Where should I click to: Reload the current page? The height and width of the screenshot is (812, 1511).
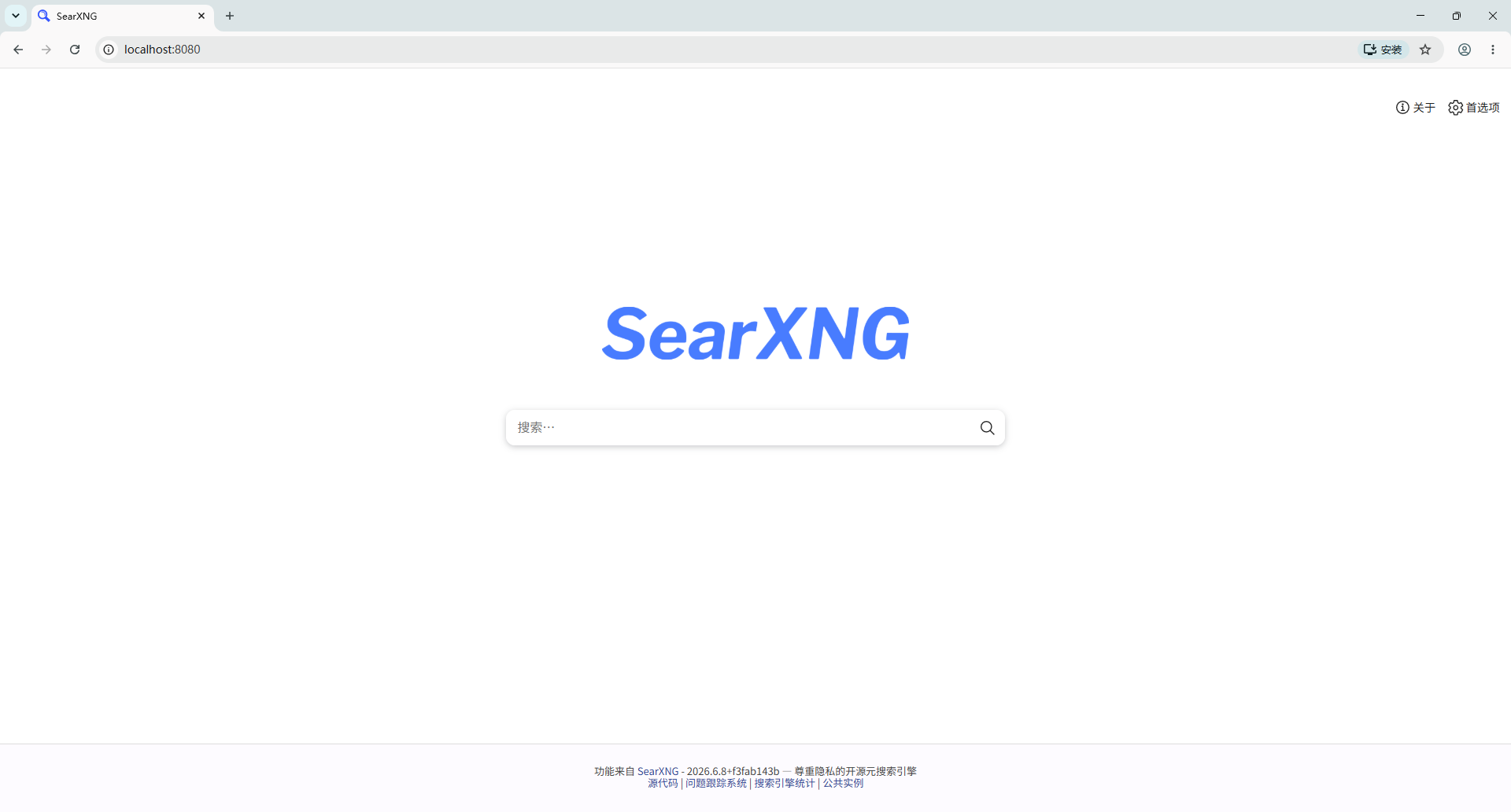(x=75, y=50)
